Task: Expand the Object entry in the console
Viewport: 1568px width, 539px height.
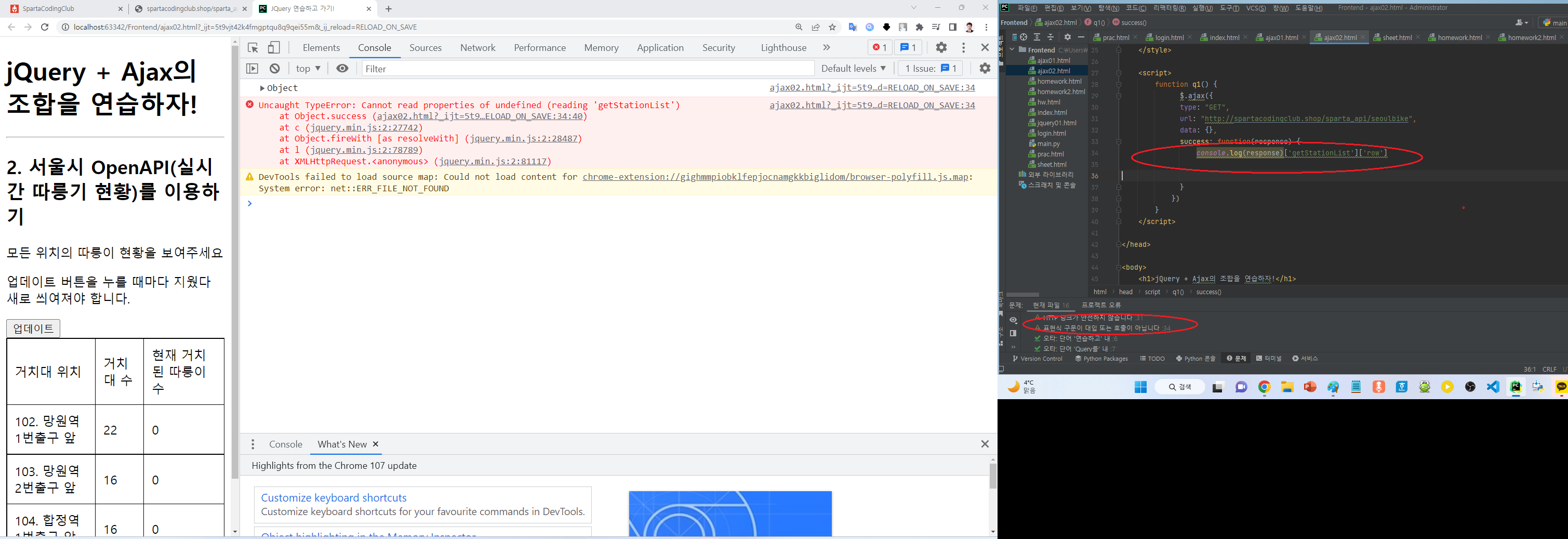Action: [262, 88]
